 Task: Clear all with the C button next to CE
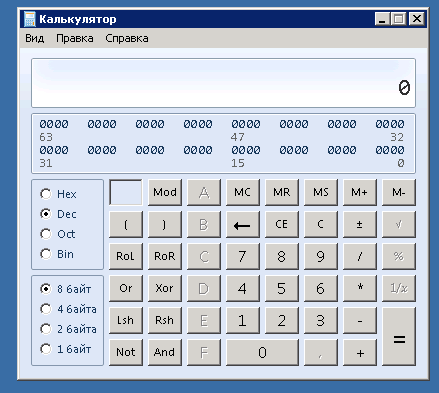coord(321,224)
